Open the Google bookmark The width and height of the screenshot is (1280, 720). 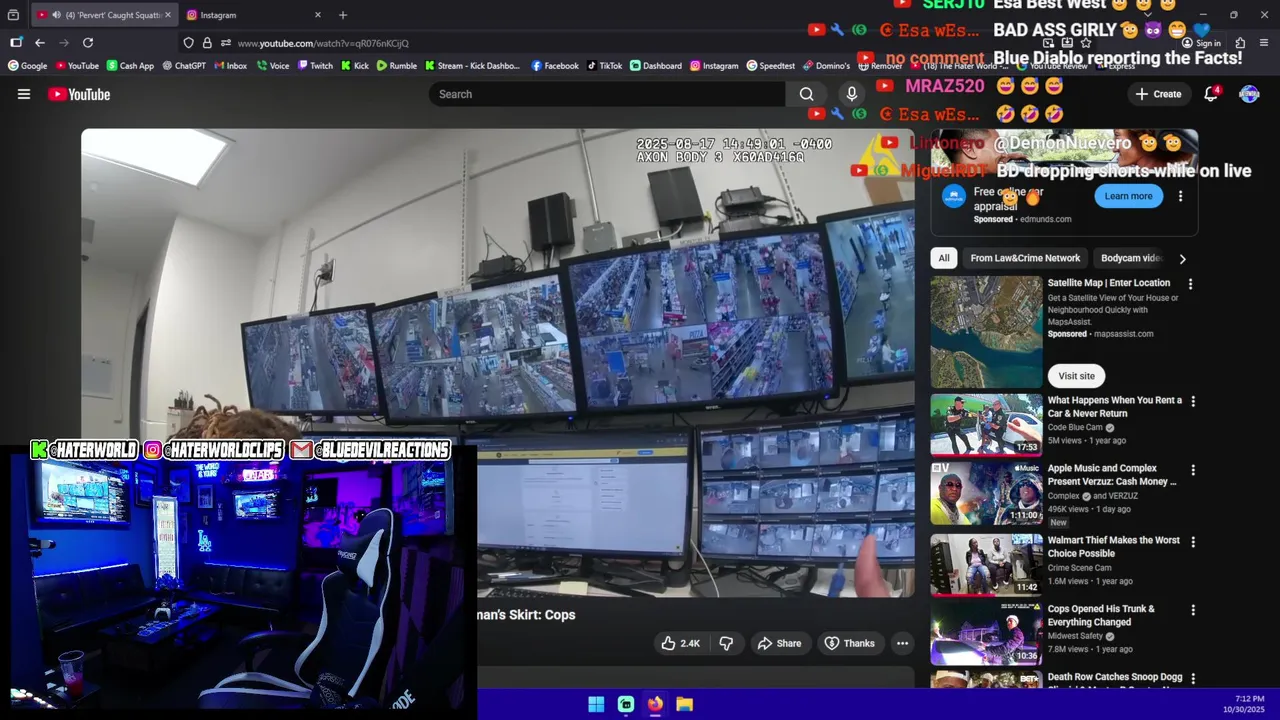pos(28,66)
